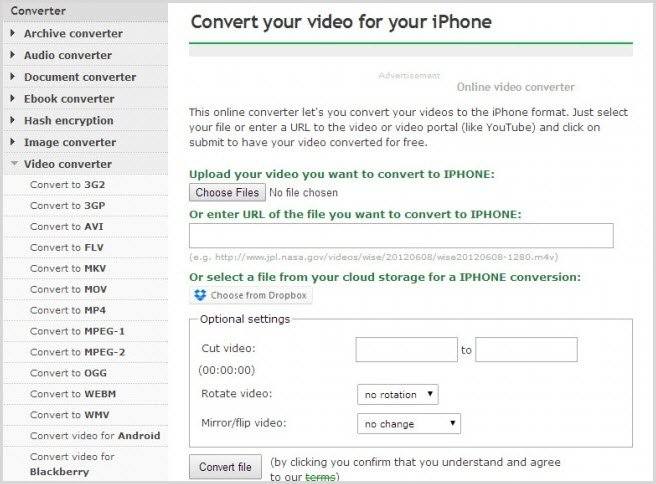Expand the Ebook converter arrow
This screenshot has width=656, height=484.
tap(13, 98)
